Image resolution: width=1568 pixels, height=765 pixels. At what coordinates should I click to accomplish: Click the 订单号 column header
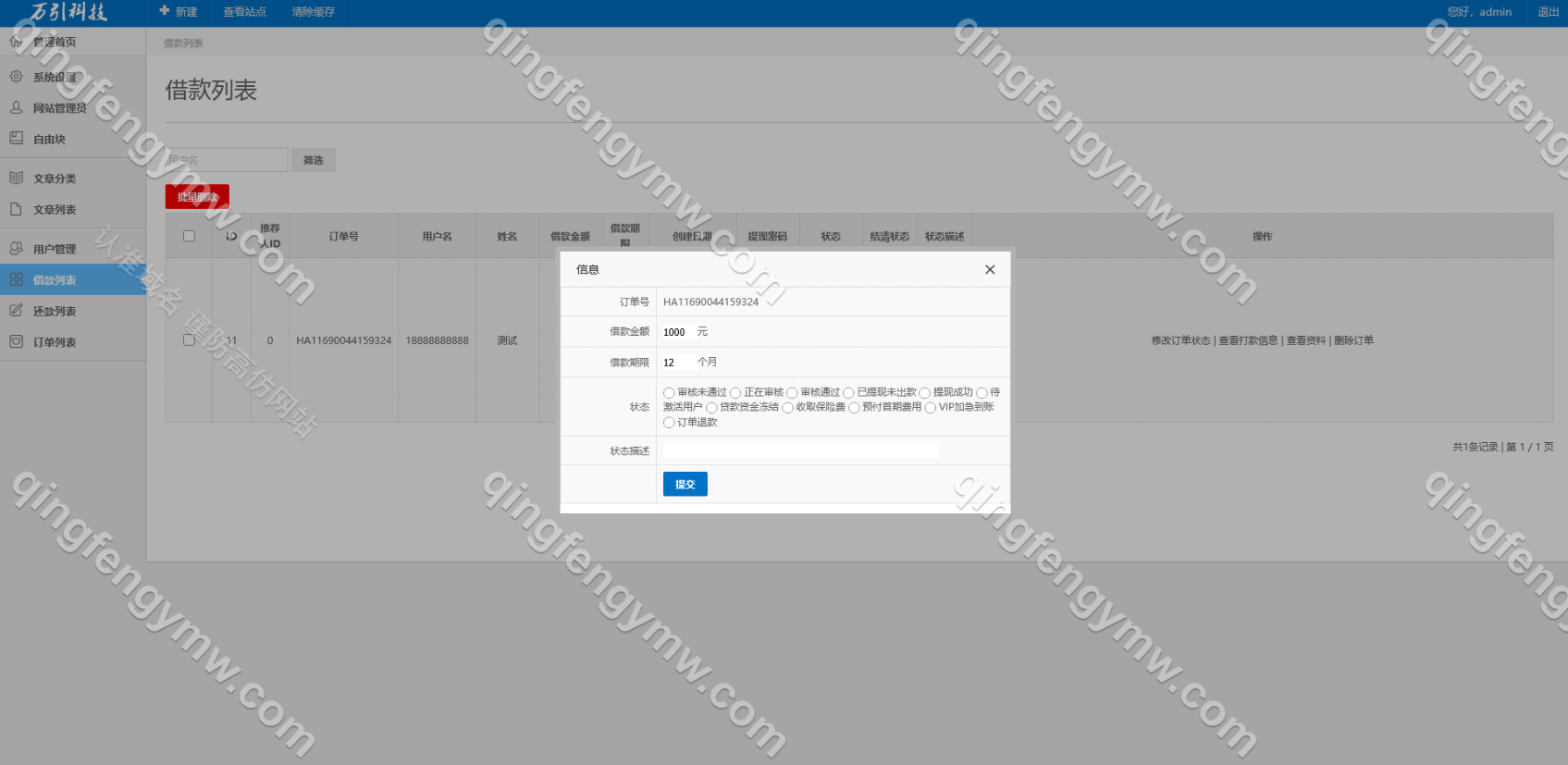pos(344,237)
